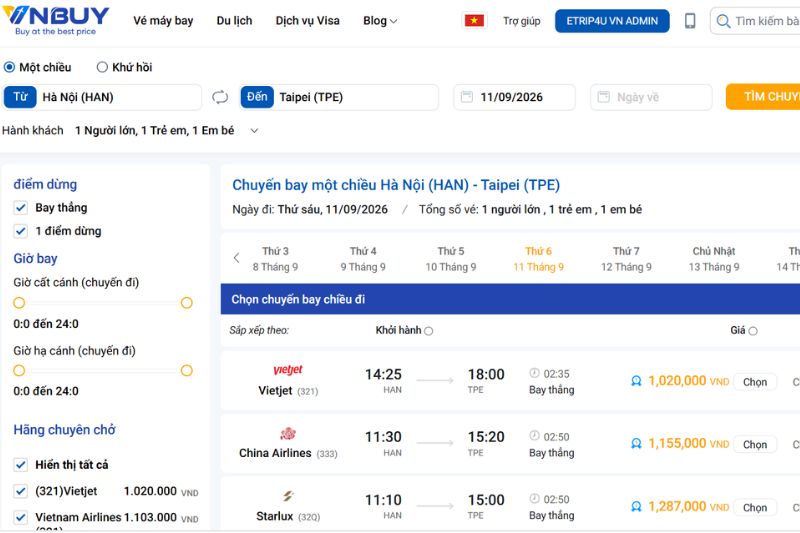Uncheck the Vietnam Airlines filter checkbox

click(20, 517)
